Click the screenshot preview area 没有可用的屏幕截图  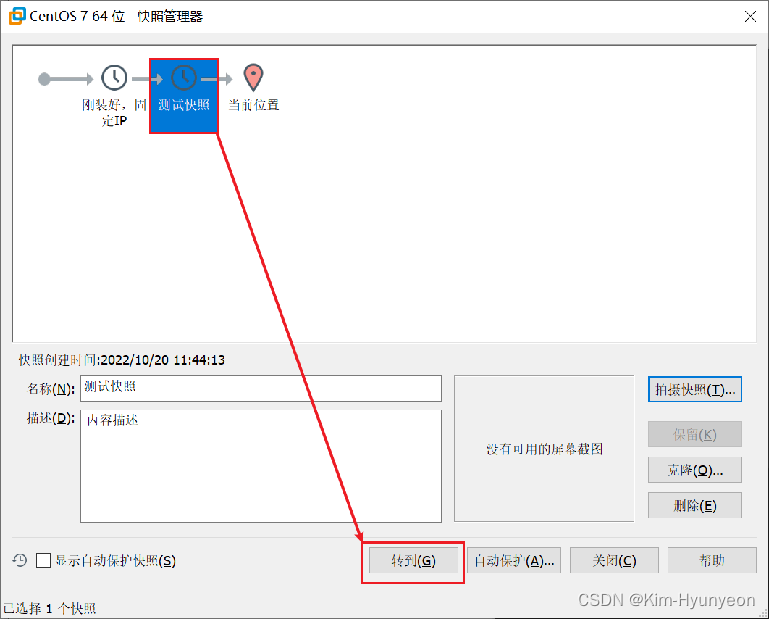(x=544, y=449)
